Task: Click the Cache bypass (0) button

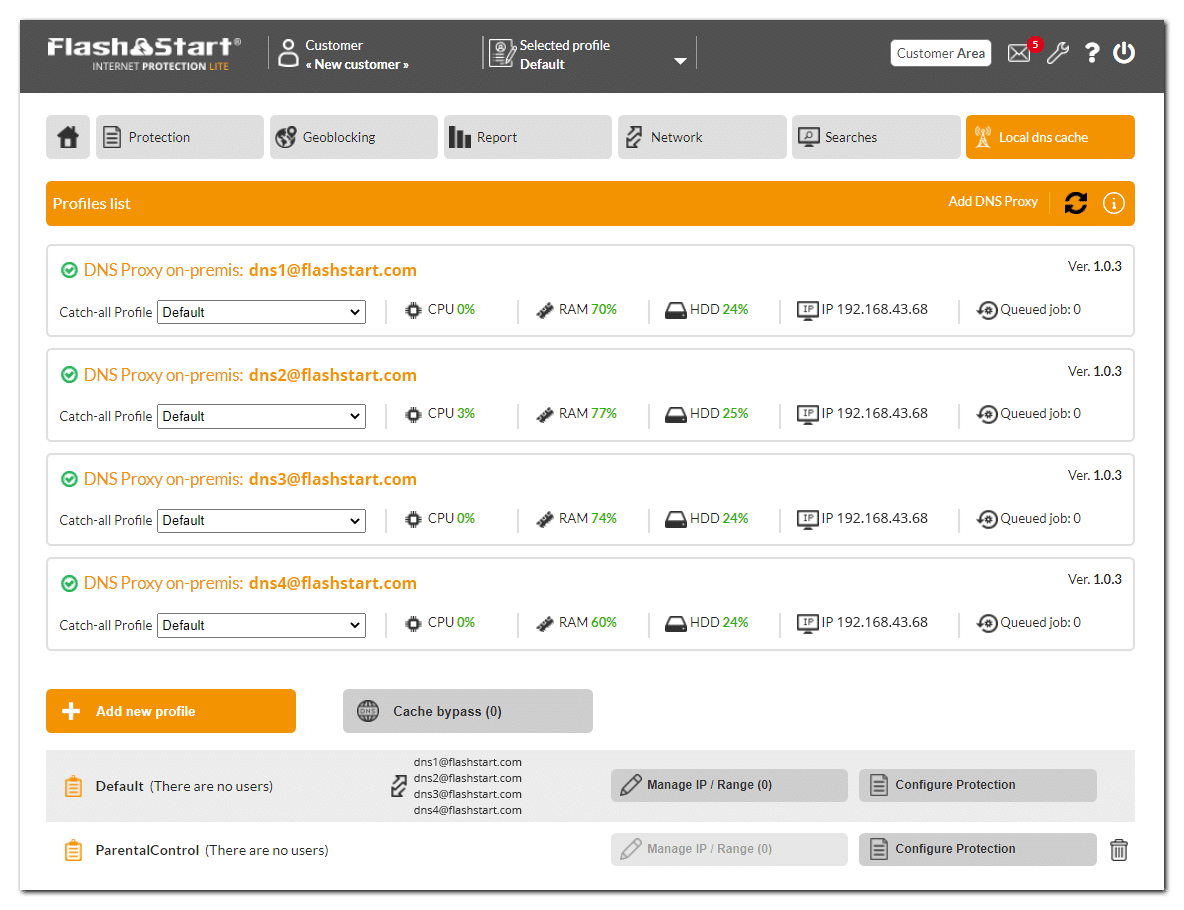Action: 467,711
